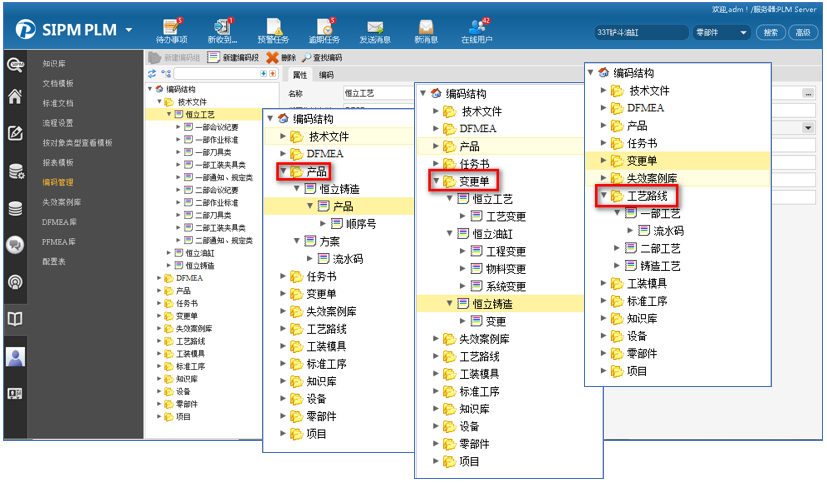View 在线用户 online users icon
The width and height of the screenshot is (827, 483).
pos(477,30)
